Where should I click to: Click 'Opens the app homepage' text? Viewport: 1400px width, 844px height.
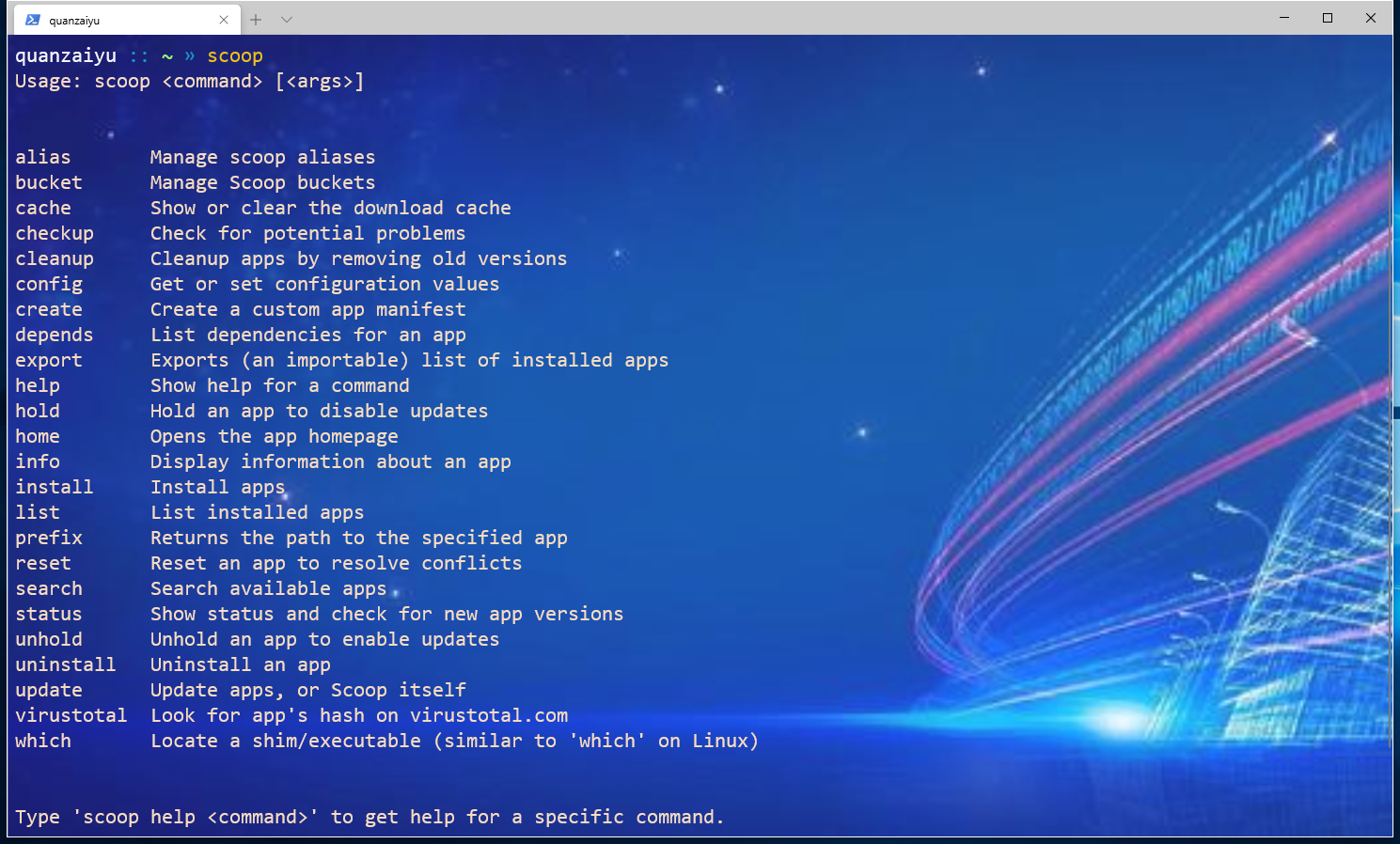[275, 436]
